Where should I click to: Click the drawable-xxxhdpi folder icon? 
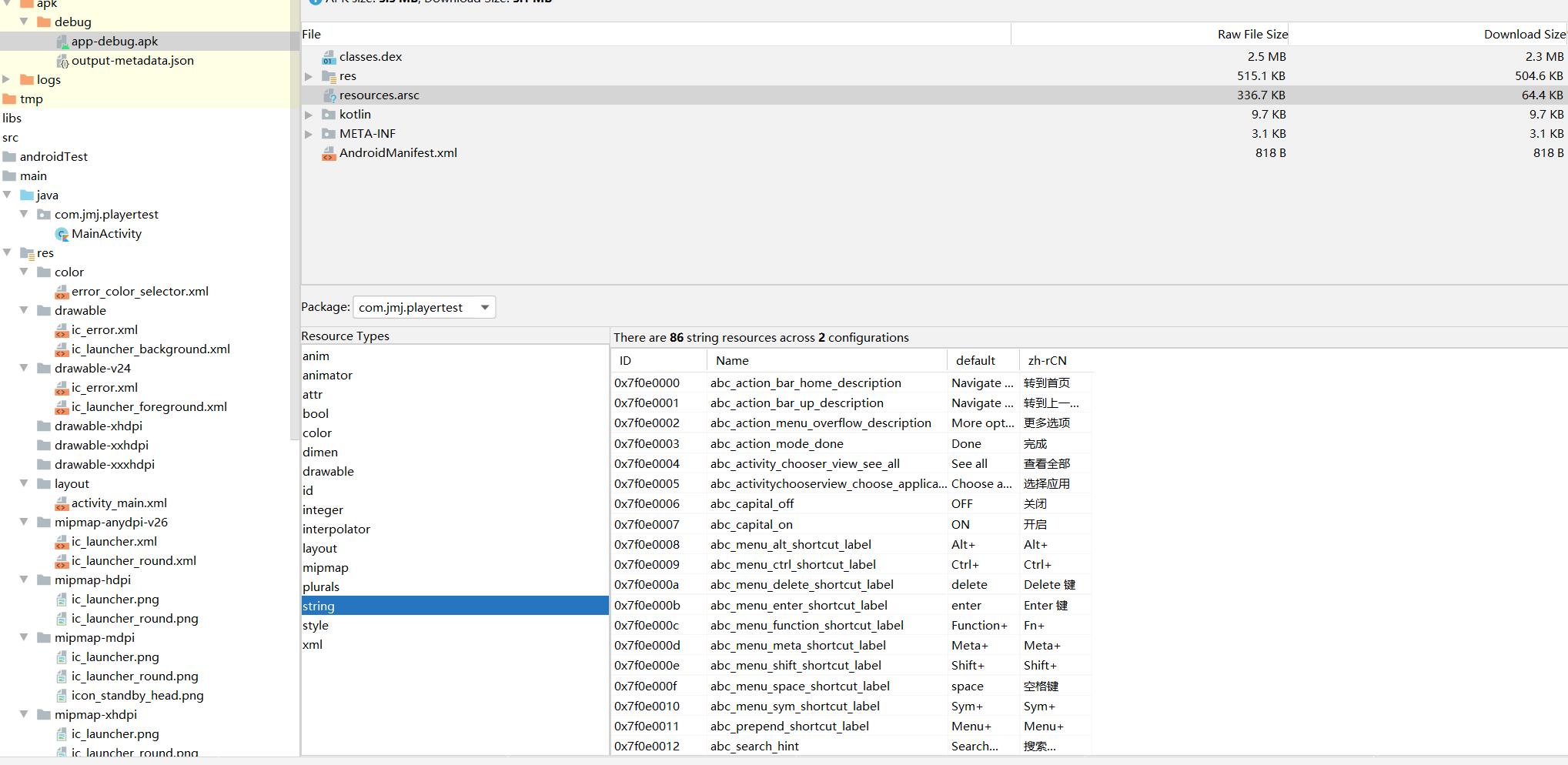[x=45, y=465]
